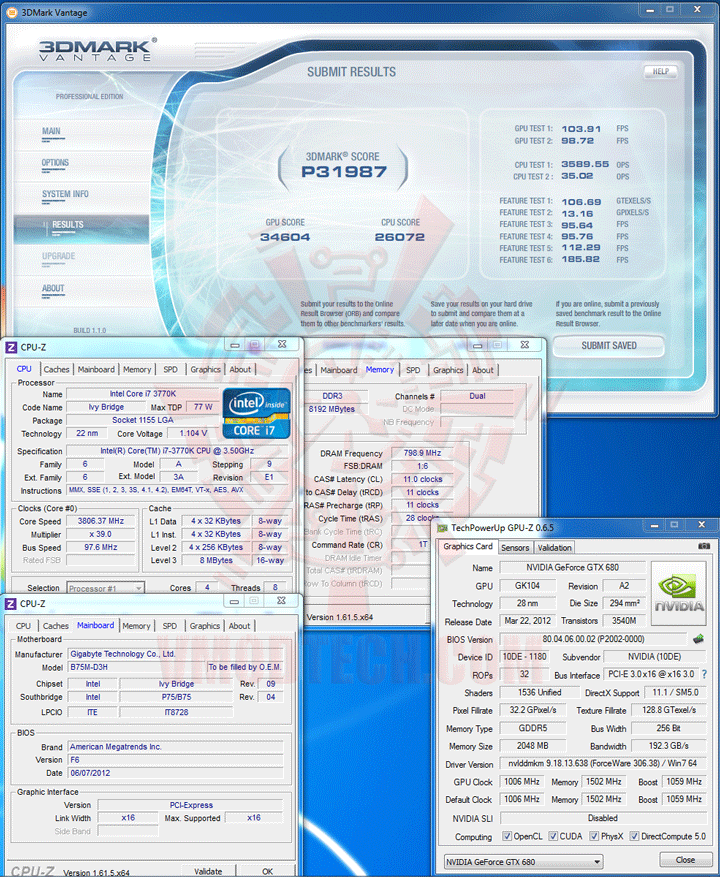The image size is (720, 877).
Task: Click the CPU Test 1 value 3589.55
Action: point(585,164)
